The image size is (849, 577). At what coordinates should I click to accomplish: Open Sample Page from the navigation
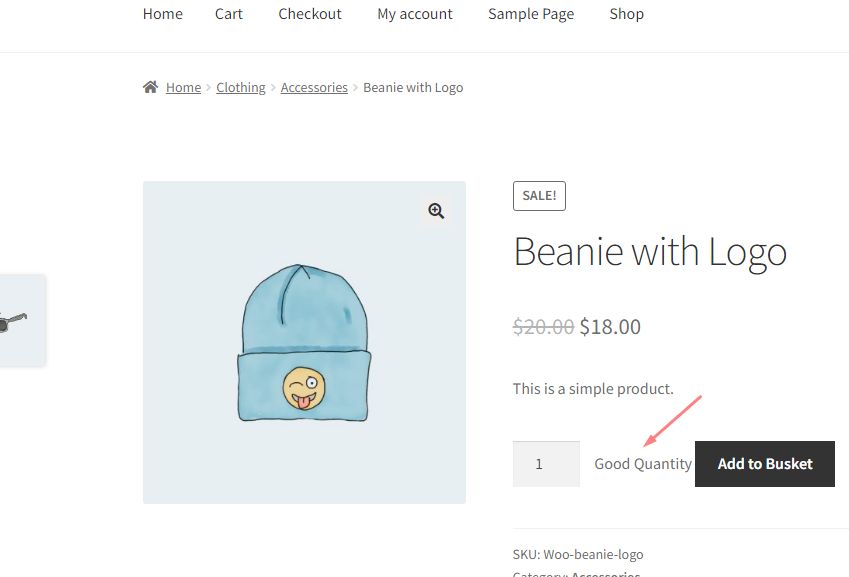click(531, 14)
